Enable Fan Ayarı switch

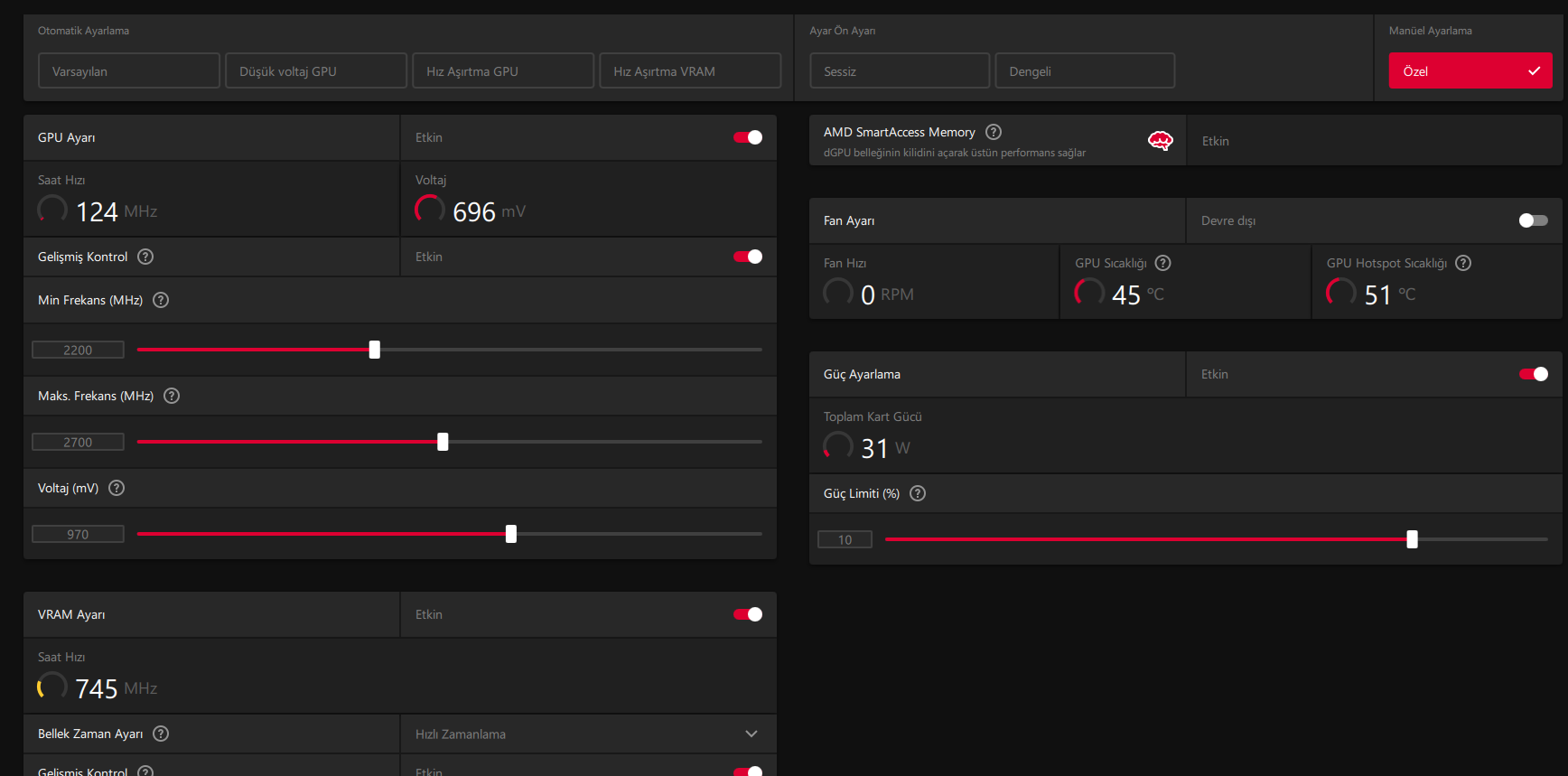click(1534, 220)
